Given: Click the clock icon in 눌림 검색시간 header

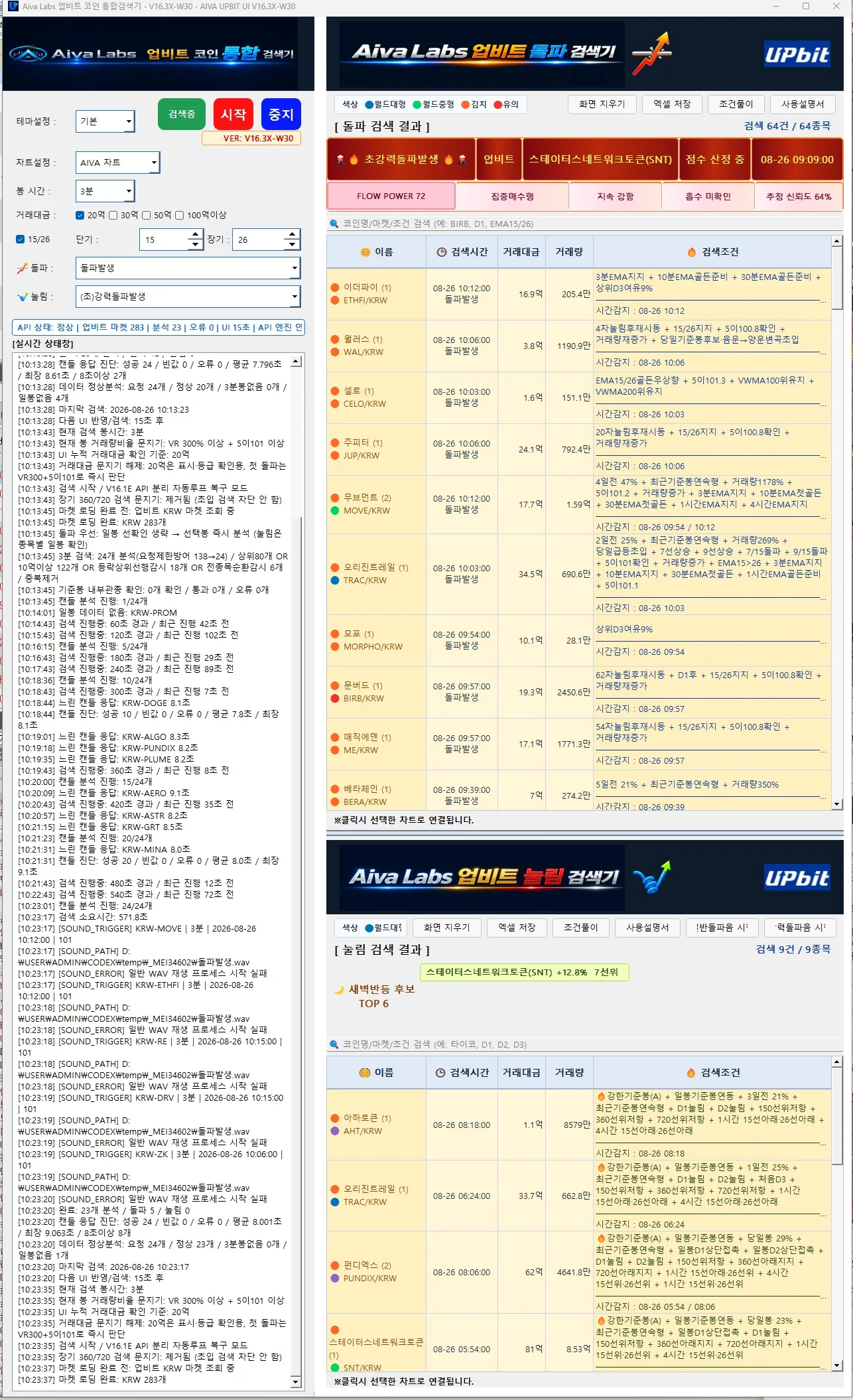Looking at the screenshot, I should [x=440, y=1073].
